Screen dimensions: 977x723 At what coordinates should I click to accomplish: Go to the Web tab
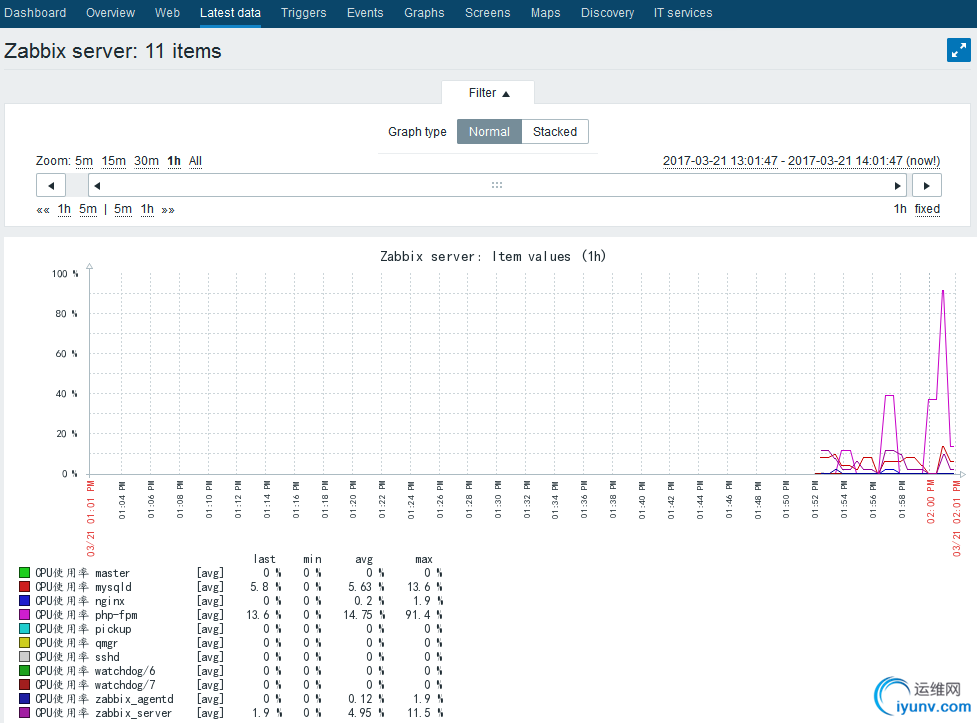click(167, 12)
